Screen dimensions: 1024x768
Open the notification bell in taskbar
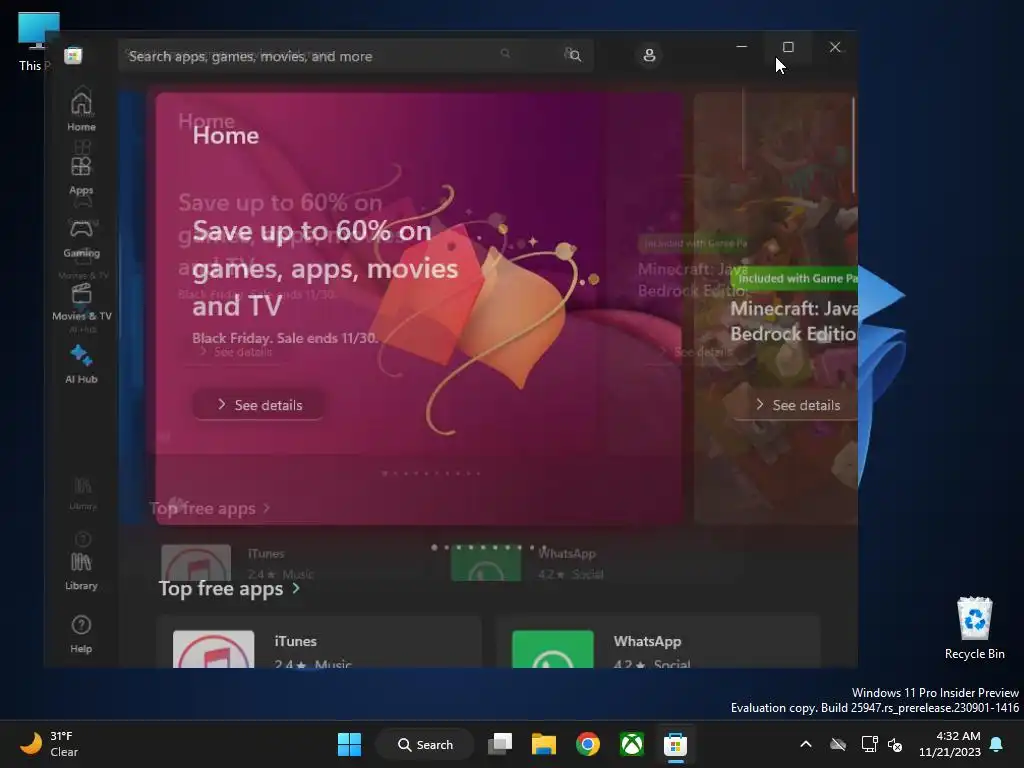click(997, 744)
